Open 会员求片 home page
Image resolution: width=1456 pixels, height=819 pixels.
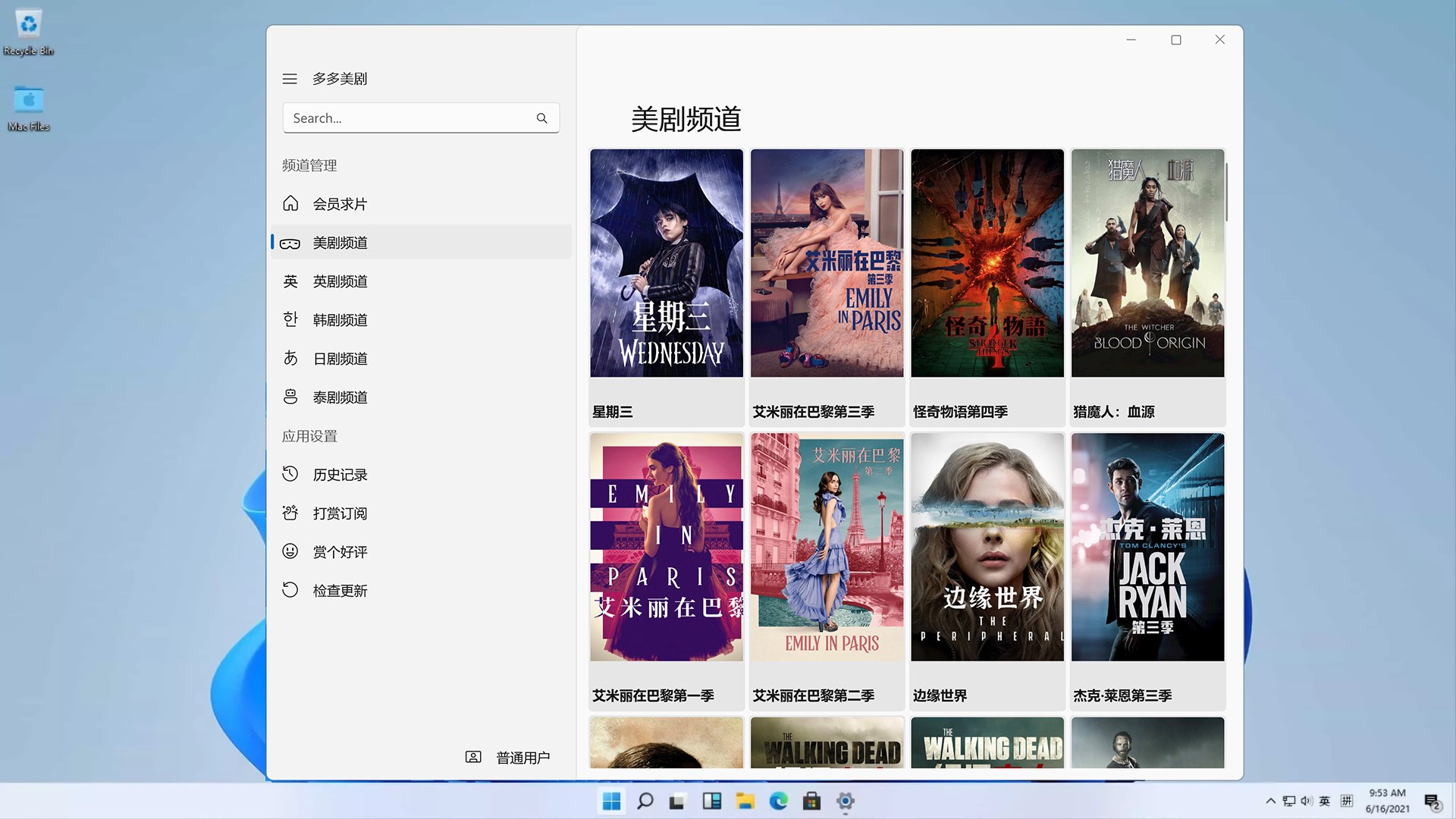pyautogui.click(x=340, y=204)
